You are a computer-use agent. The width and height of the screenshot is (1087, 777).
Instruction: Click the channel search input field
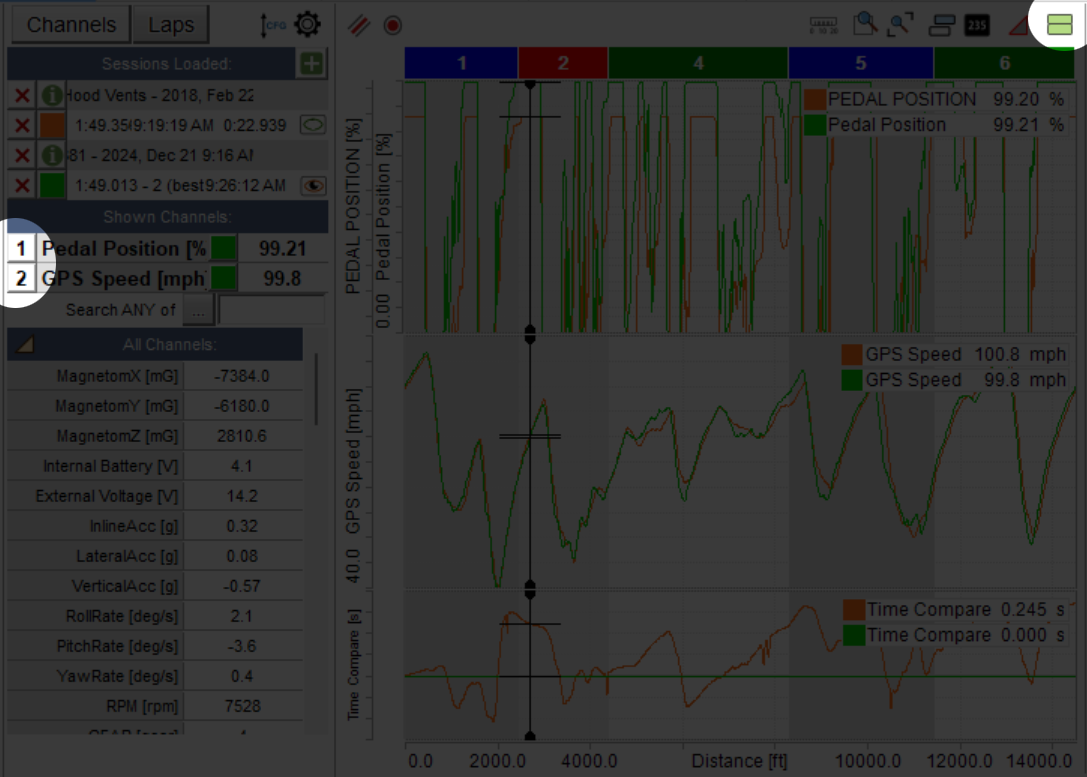(272, 310)
